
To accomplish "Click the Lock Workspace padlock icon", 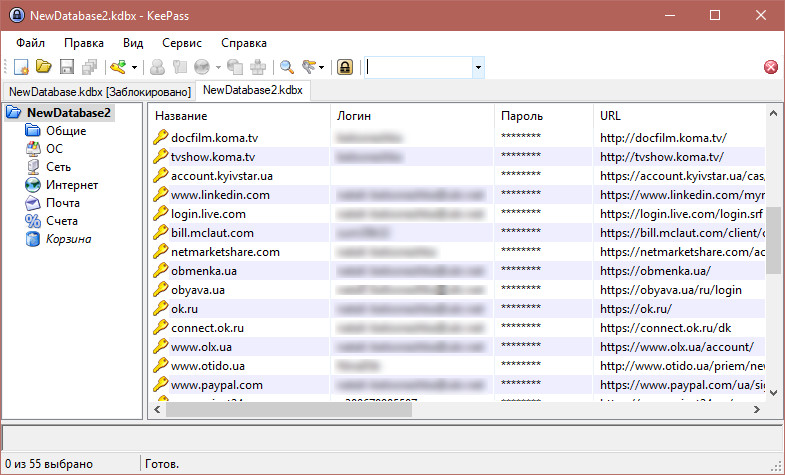I will [x=345, y=67].
